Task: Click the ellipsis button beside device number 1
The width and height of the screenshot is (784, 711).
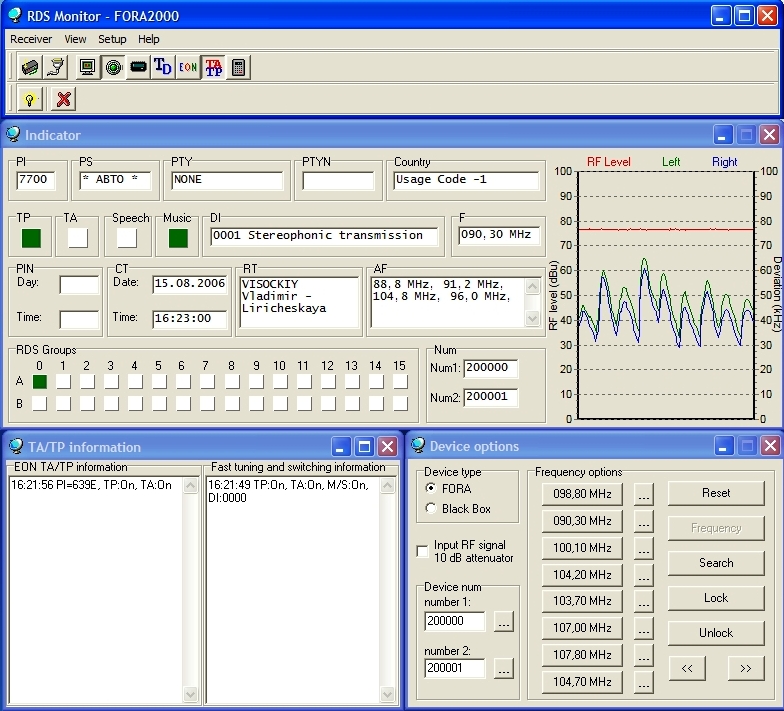Action: pyautogui.click(x=503, y=621)
